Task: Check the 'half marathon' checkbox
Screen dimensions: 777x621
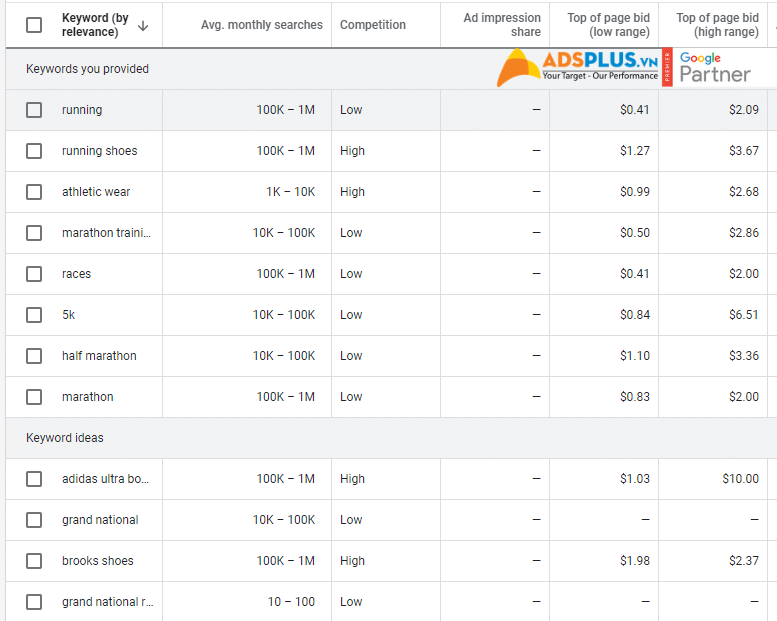Action: click(34, 356)
